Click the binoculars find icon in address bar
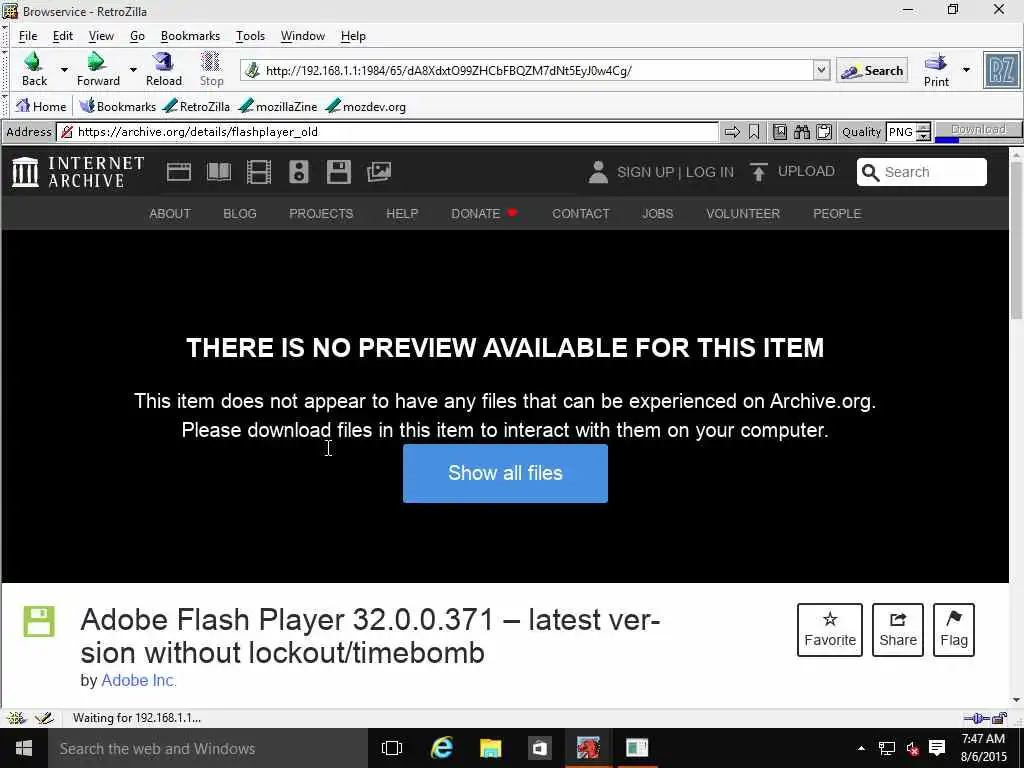This screenshot has height=768, width=1024. 801,132
